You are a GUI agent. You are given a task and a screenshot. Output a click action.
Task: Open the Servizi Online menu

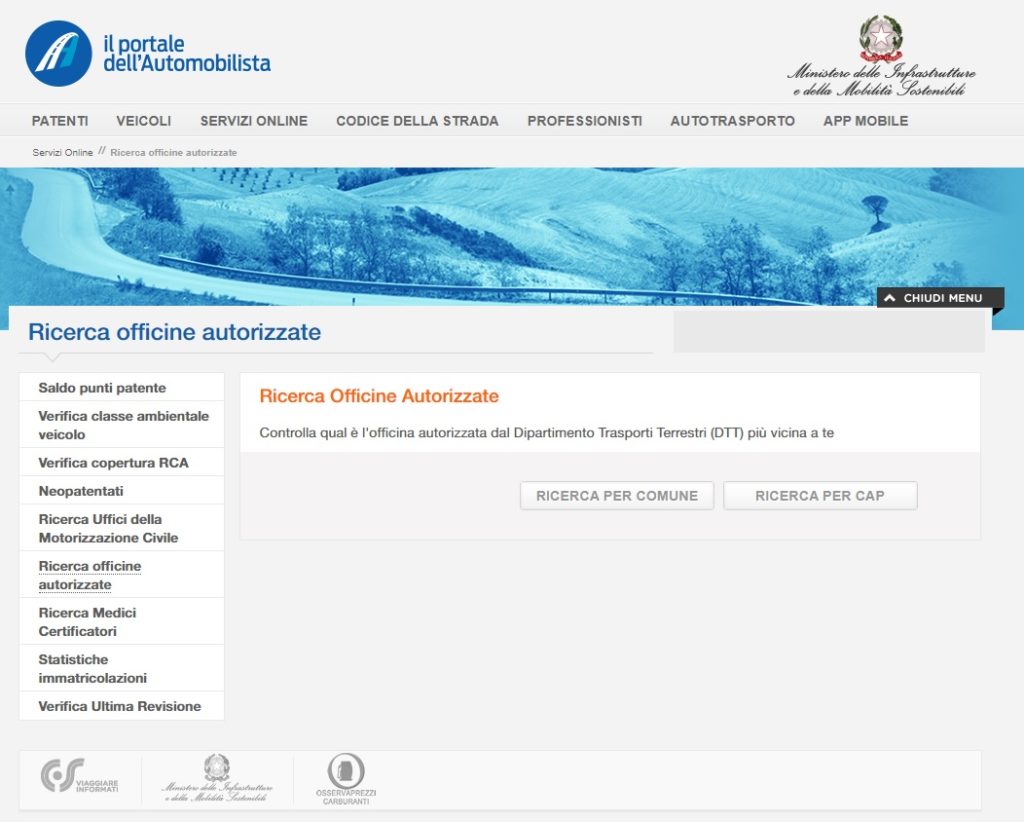pos(254,121)
